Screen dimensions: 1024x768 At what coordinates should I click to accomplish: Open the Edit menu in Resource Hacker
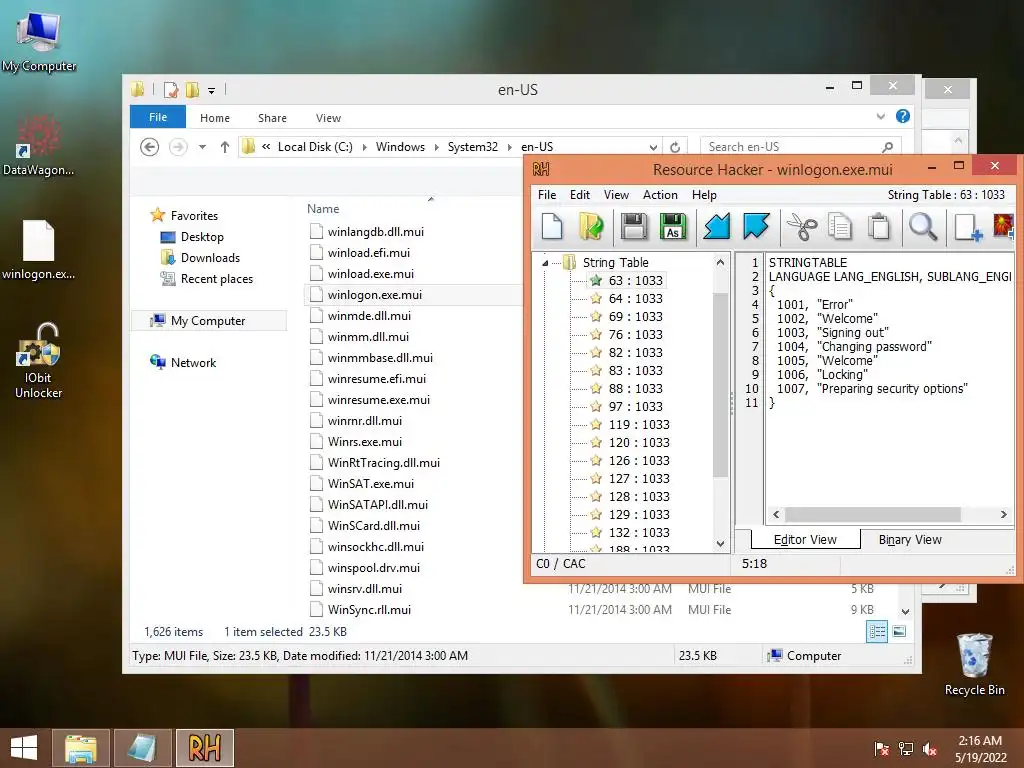(579, 195)
